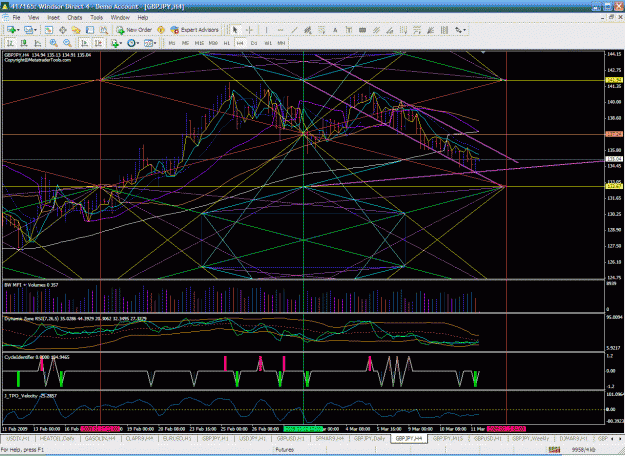The width and height of the screenshot is (625, 456).
Task: Select the Fibonacci Time Zones tool
Action: pos(403,30)
